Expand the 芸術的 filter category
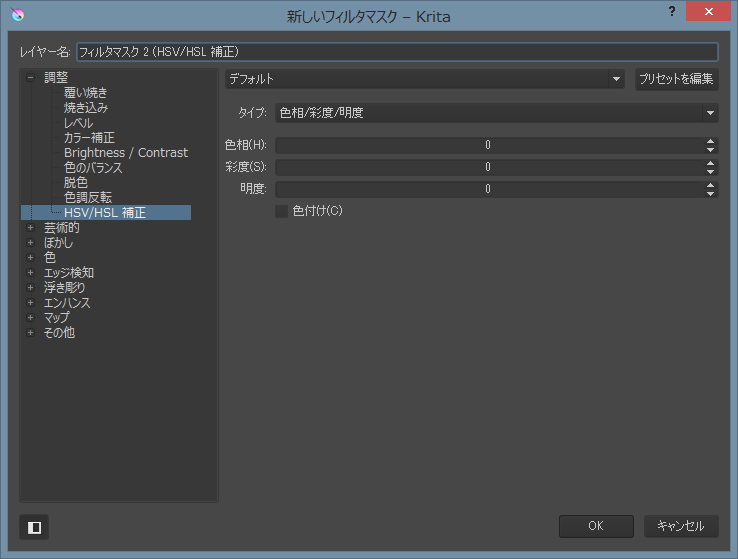738x559 pixels. click(x=31, y=228)
